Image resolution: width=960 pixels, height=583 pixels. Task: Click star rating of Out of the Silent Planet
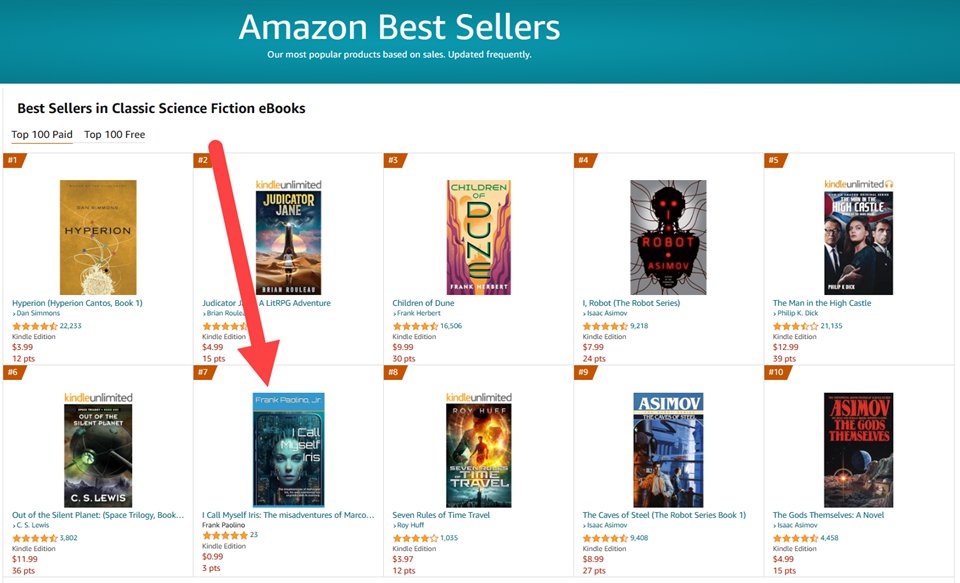35,538
